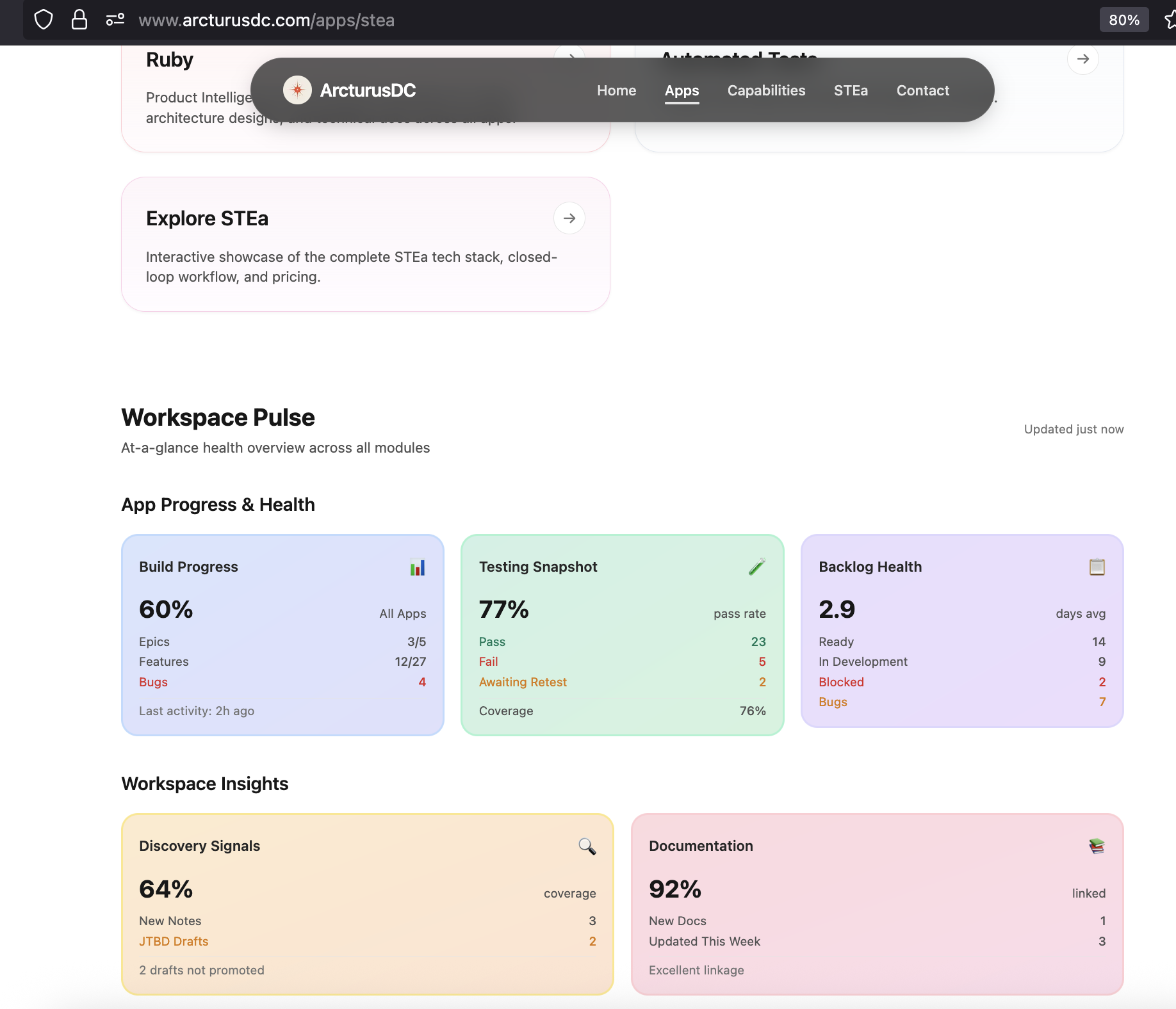
Task: Open site permissions icon in address bar
Action: tap(115, 20)
